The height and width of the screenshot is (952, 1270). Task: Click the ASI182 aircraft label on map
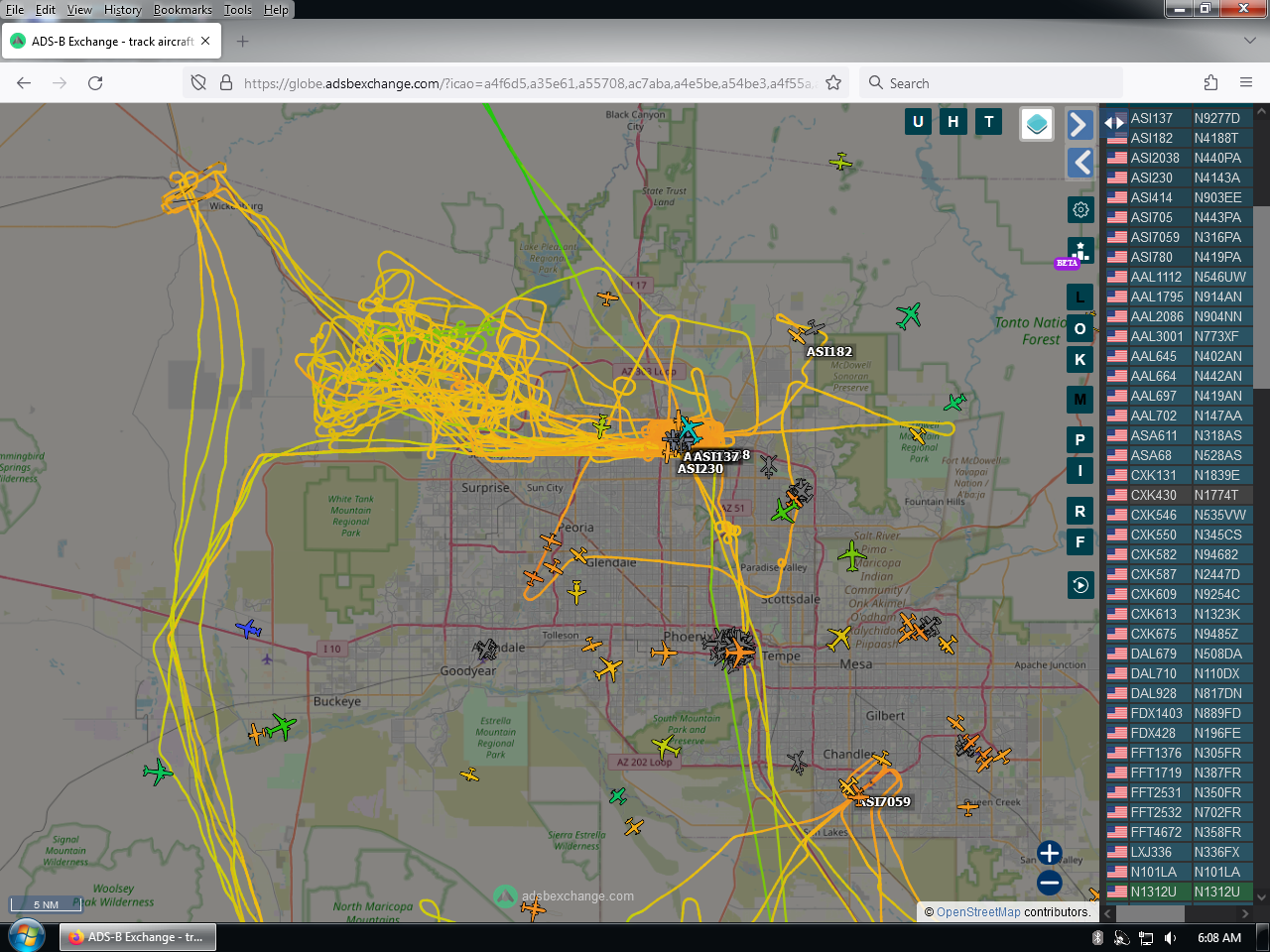[x=829, y=351]
